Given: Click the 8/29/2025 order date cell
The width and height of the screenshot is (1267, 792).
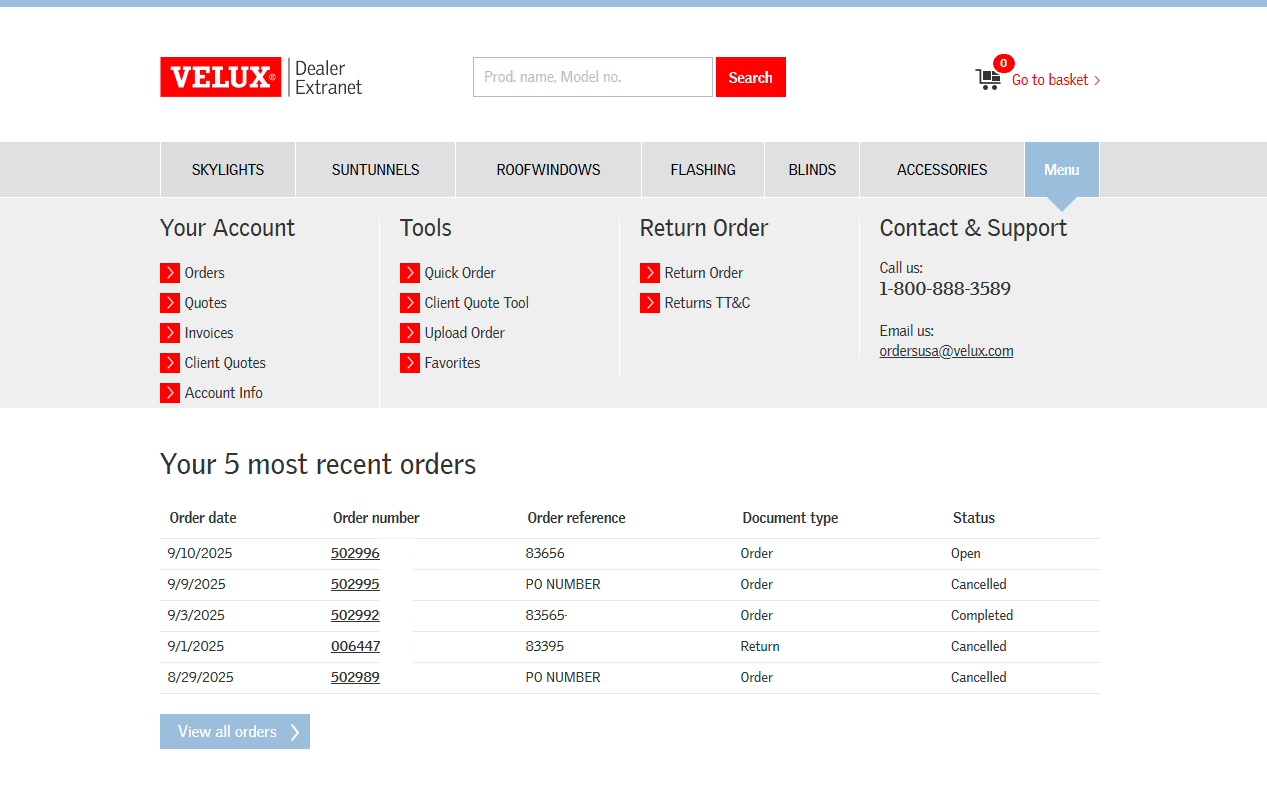Looking at the screenshot, I should (x=200, y=677).
